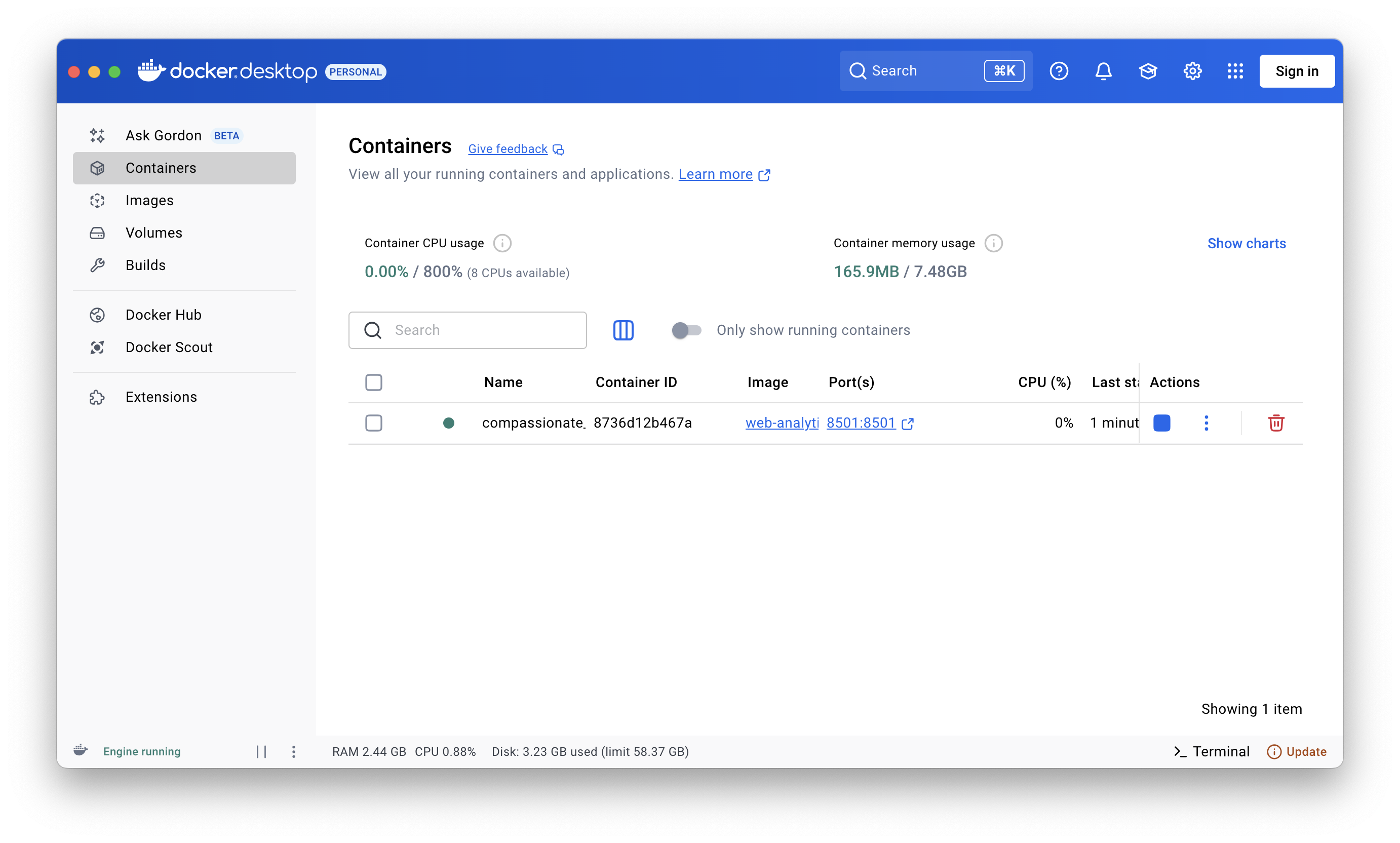Click the CPU usage info icon
Viewport: 1400px width, 843px height.
[x=502, y=243]
